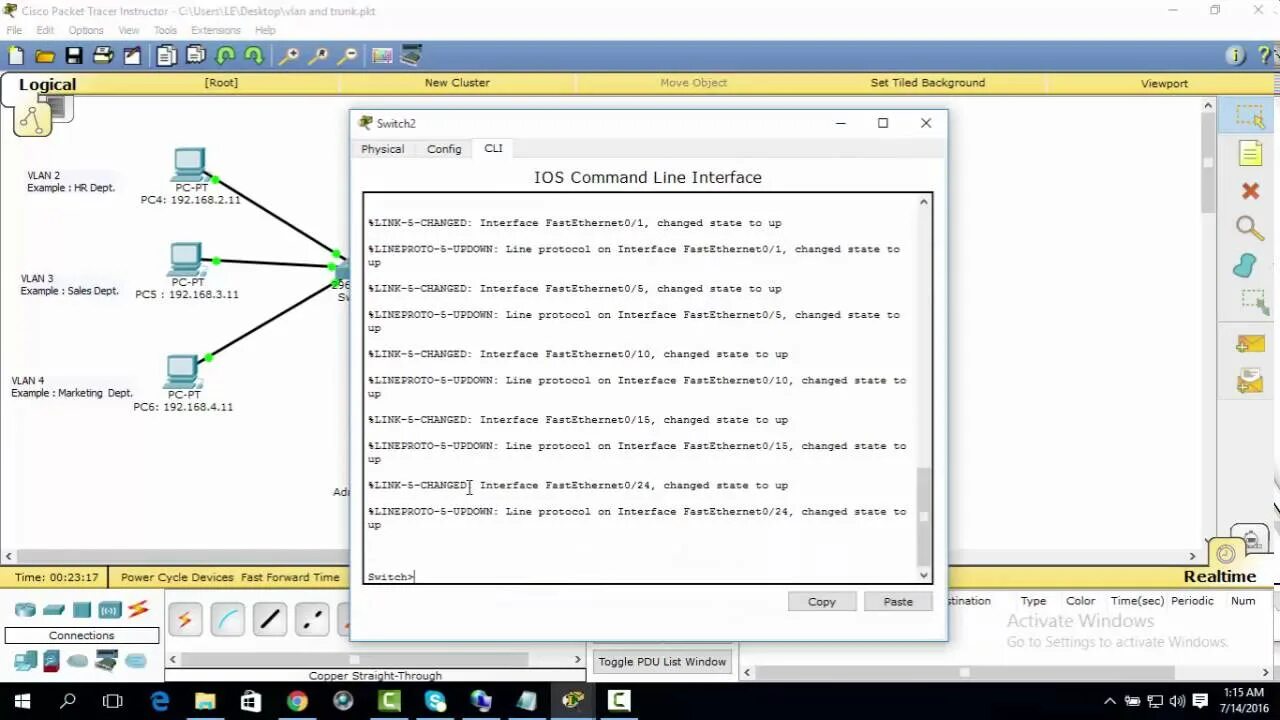Select Routers device category icon

25,610
